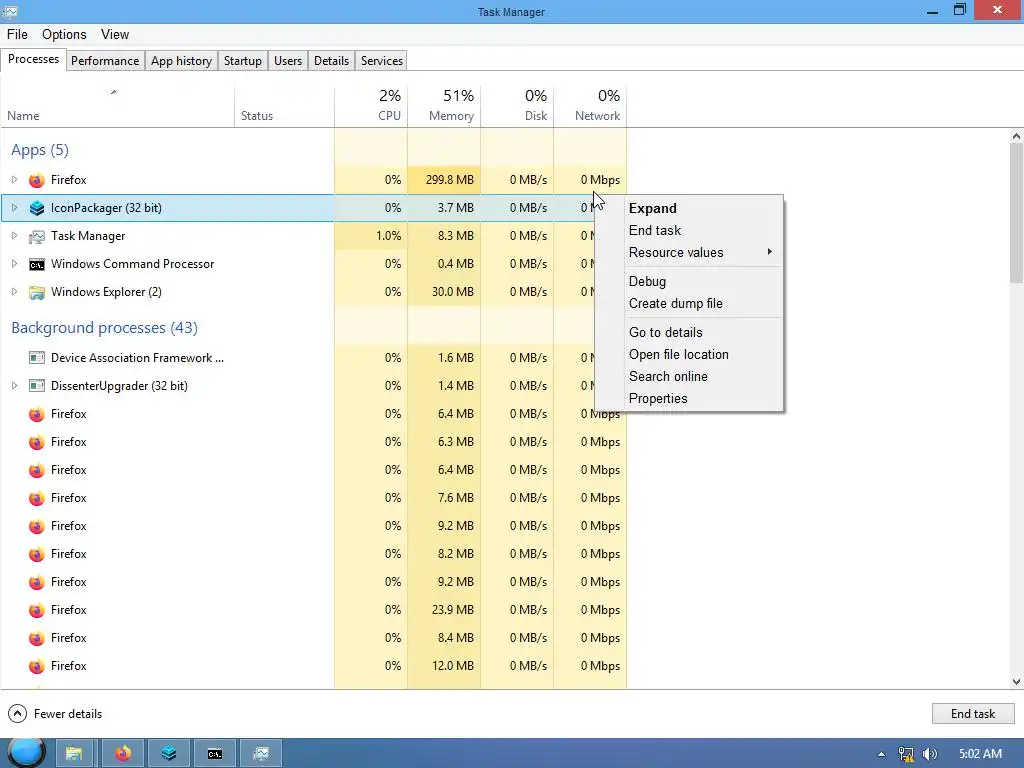
Task: Expand the Task Manager app row
Action: pyautogui.click(x=14, y=236)
